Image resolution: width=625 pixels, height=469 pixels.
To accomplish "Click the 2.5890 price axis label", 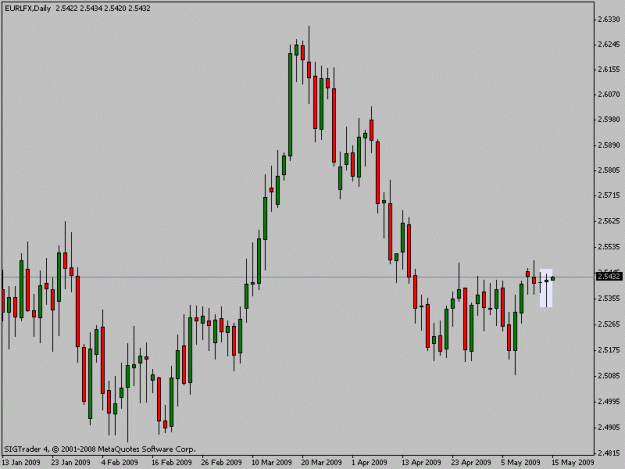I will click(x=609, y=145).
